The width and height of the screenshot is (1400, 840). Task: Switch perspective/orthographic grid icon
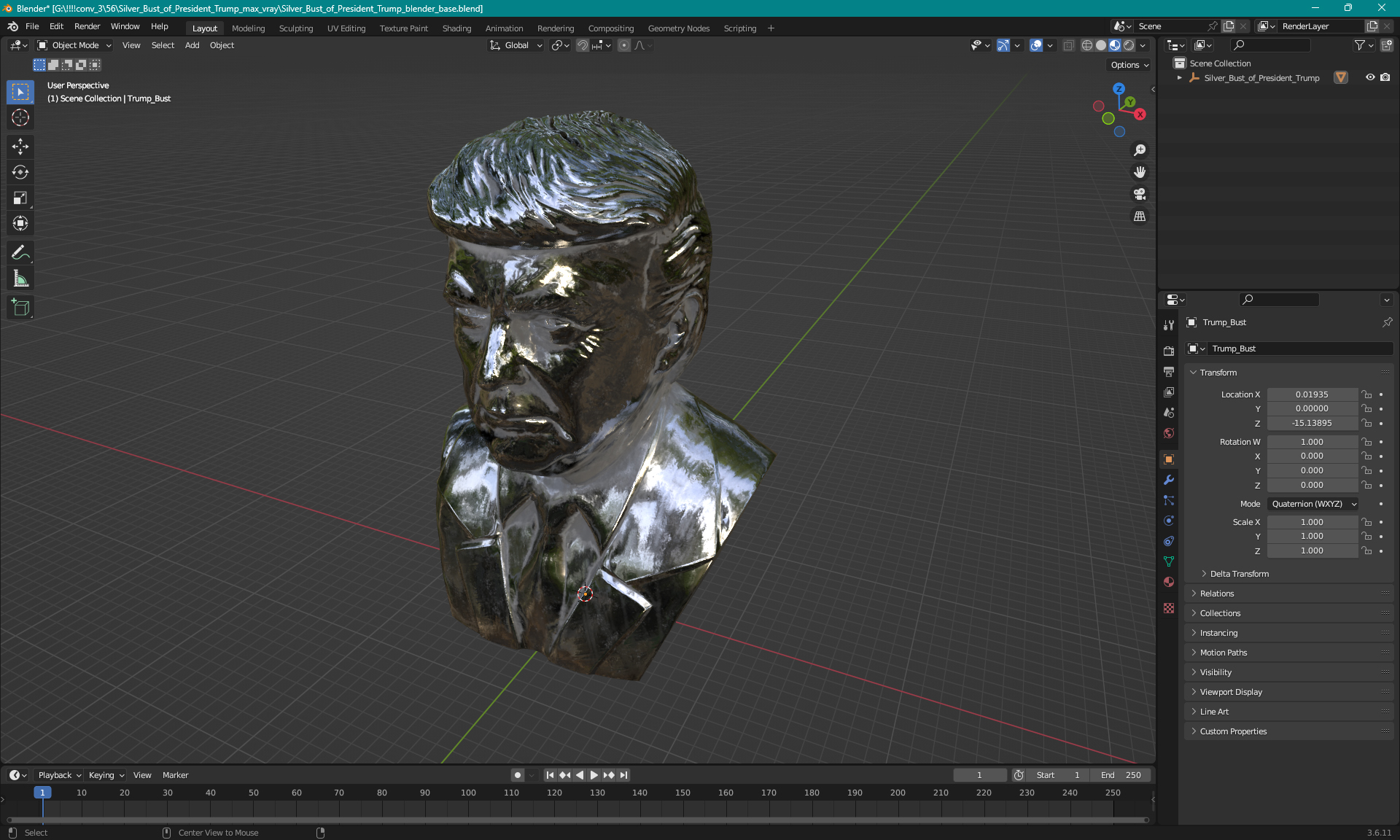click(1140, 216)
